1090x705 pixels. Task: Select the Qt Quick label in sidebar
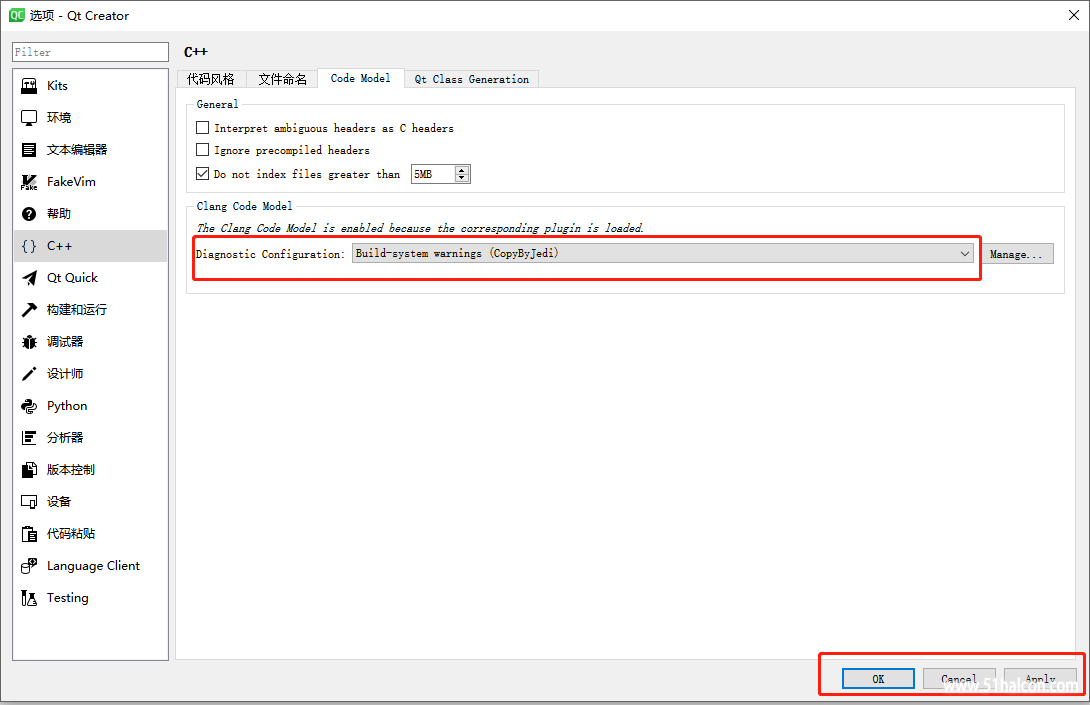[72, 277]
